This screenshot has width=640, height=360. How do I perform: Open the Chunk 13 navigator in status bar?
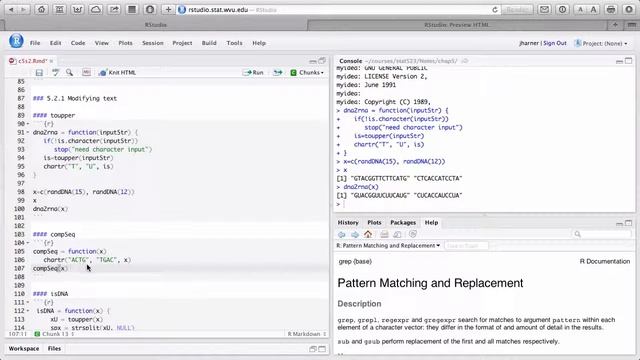[x=54, y=334]
